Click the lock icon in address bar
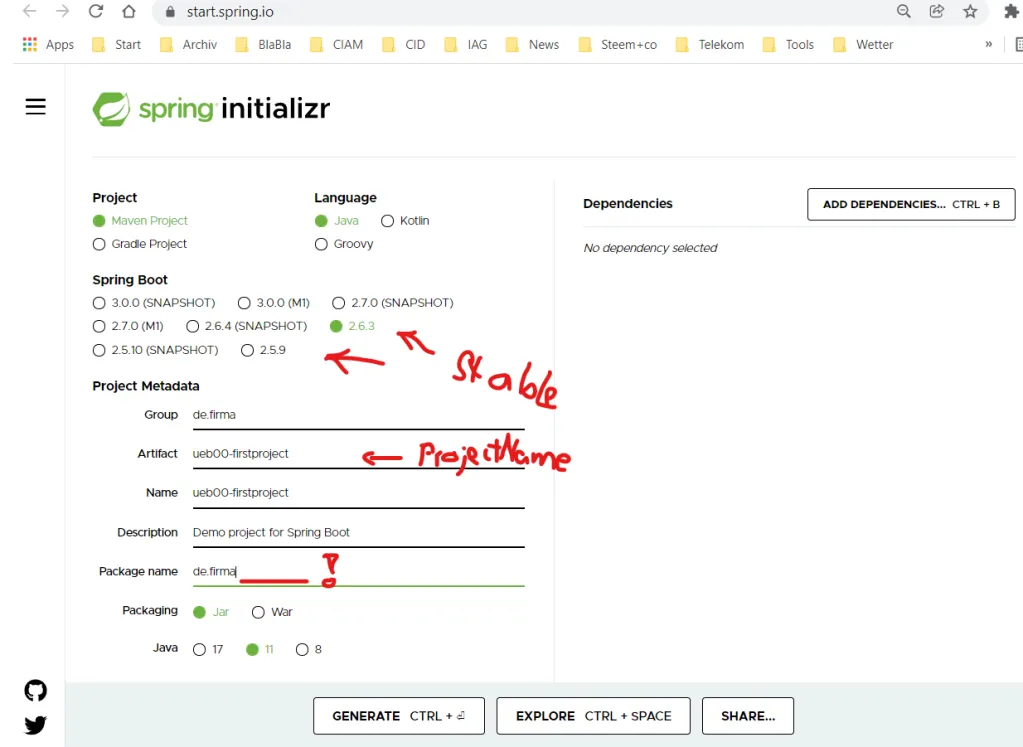The height and width of the screenshot is (747, 1023). pyautogui.click(x=171, y=12)
